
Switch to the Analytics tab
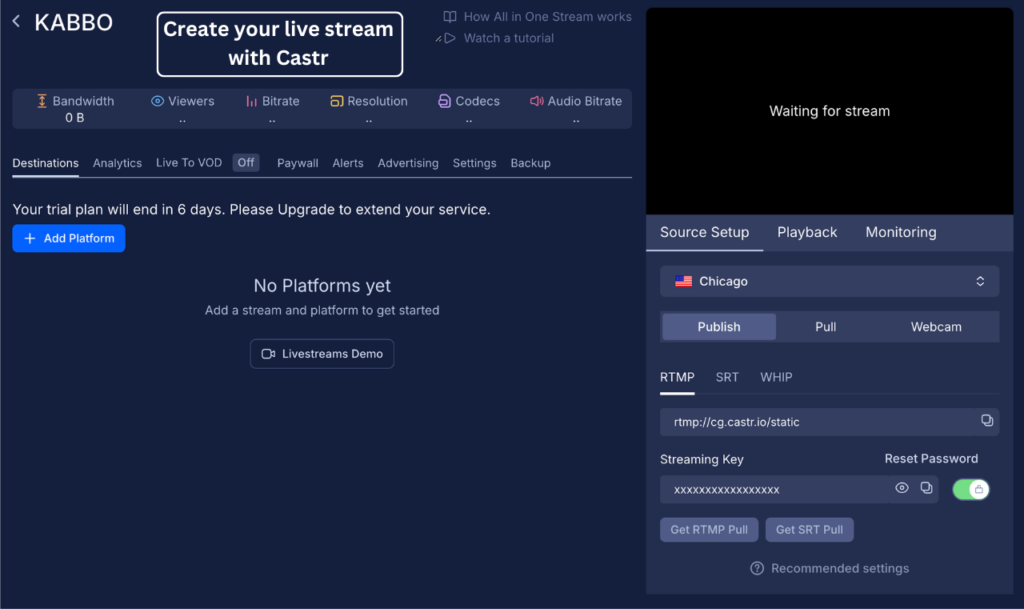117,163
